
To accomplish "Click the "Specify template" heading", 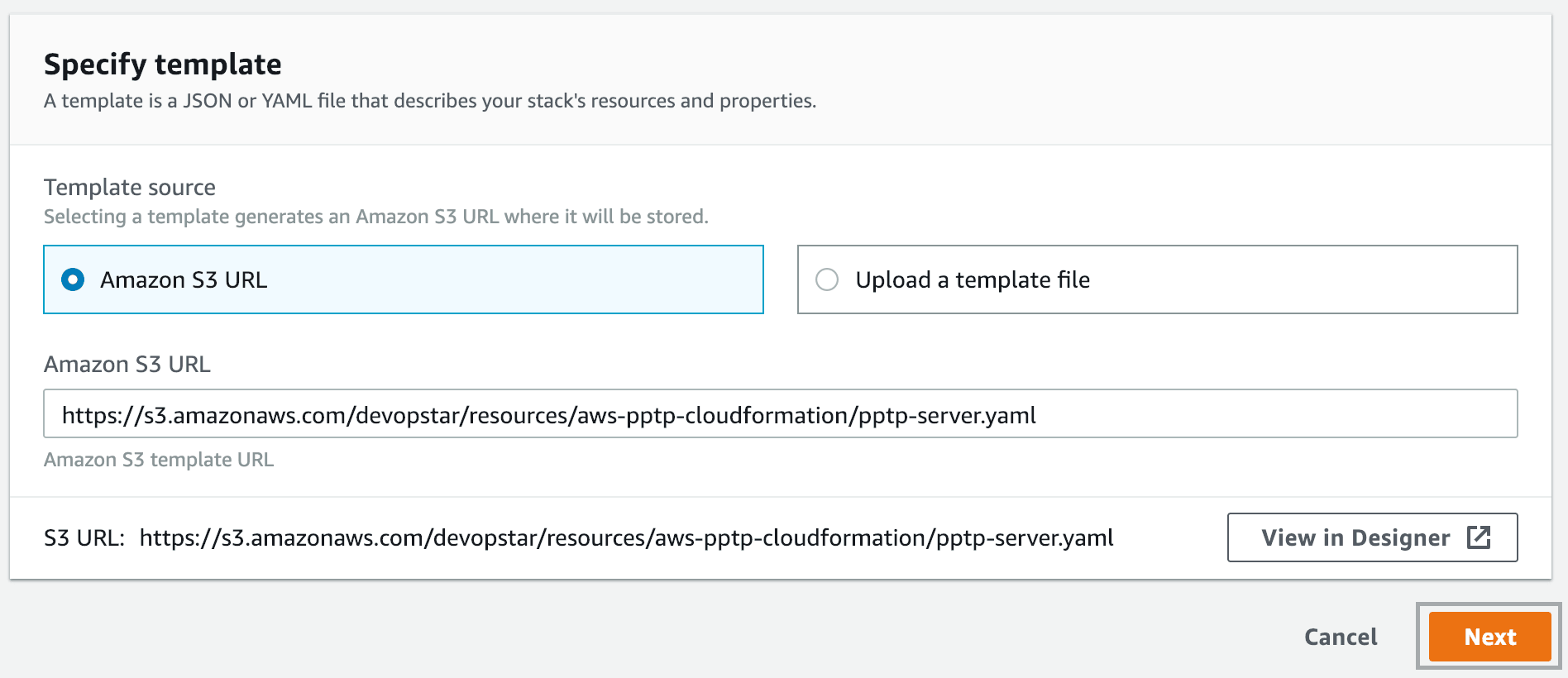I will coord(162,64).
